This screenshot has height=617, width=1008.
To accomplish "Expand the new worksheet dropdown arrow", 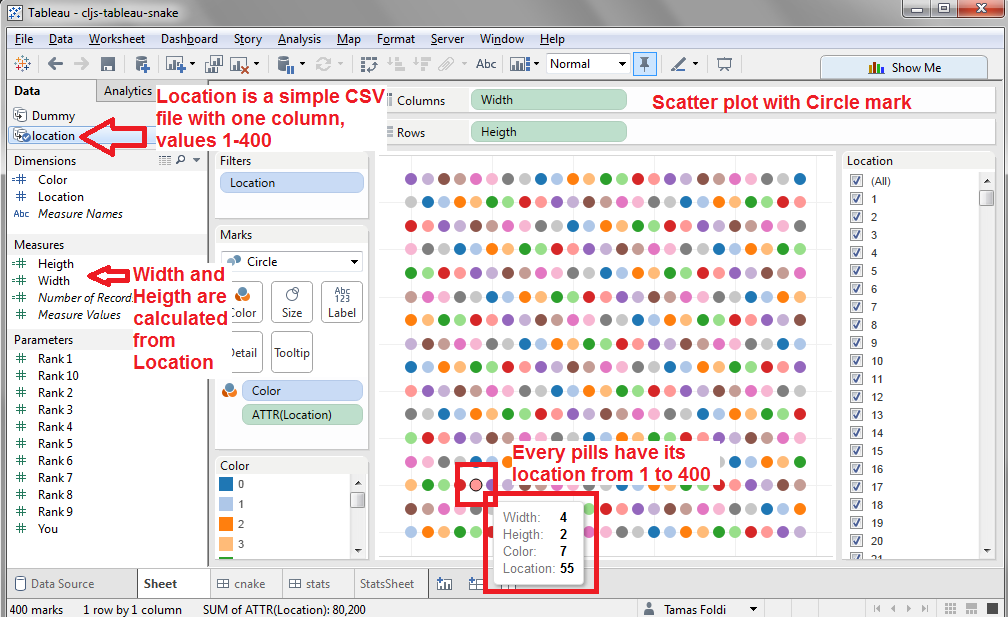I will [x=192, y=64].
